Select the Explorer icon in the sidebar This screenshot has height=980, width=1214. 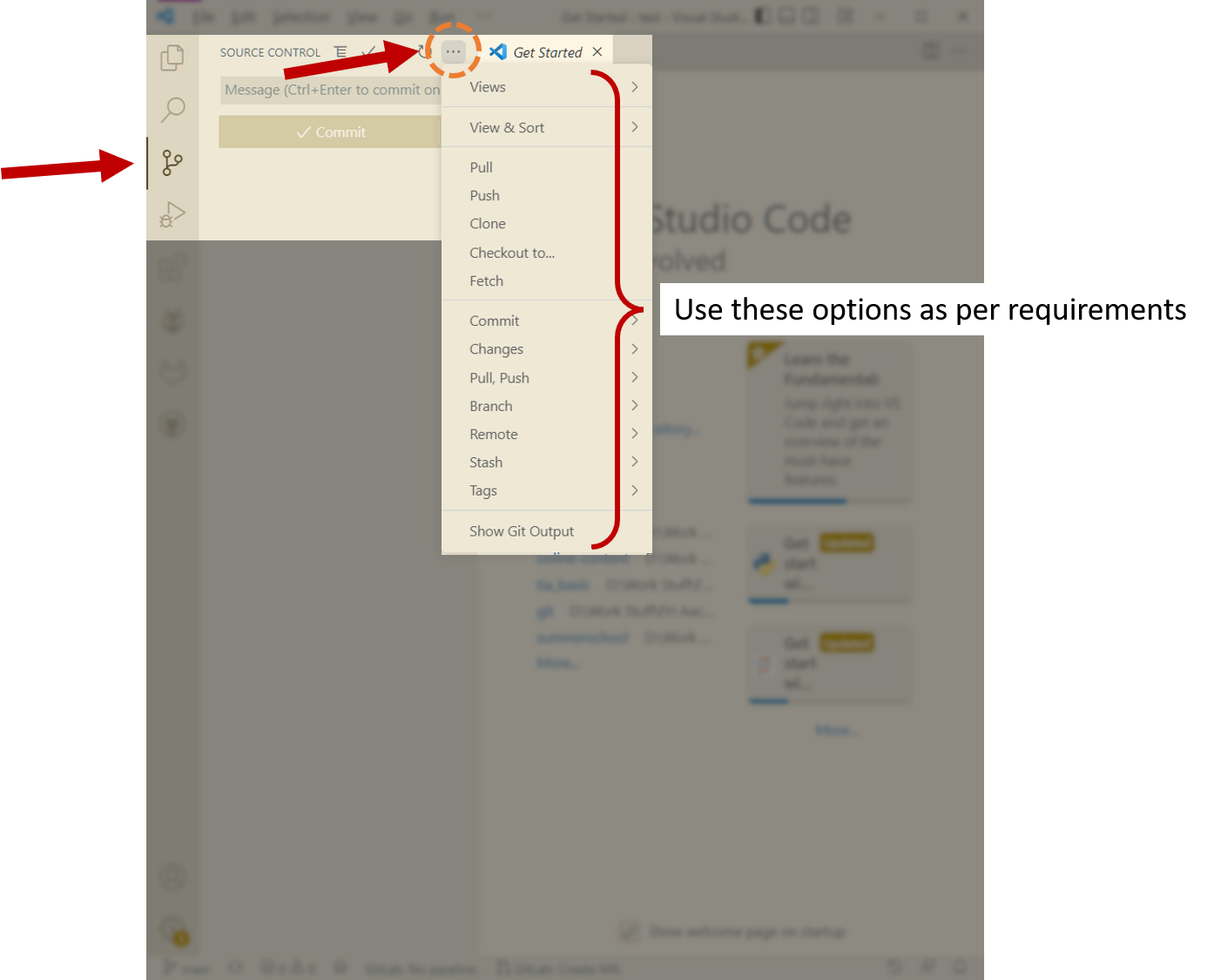[x=172, y=57]
